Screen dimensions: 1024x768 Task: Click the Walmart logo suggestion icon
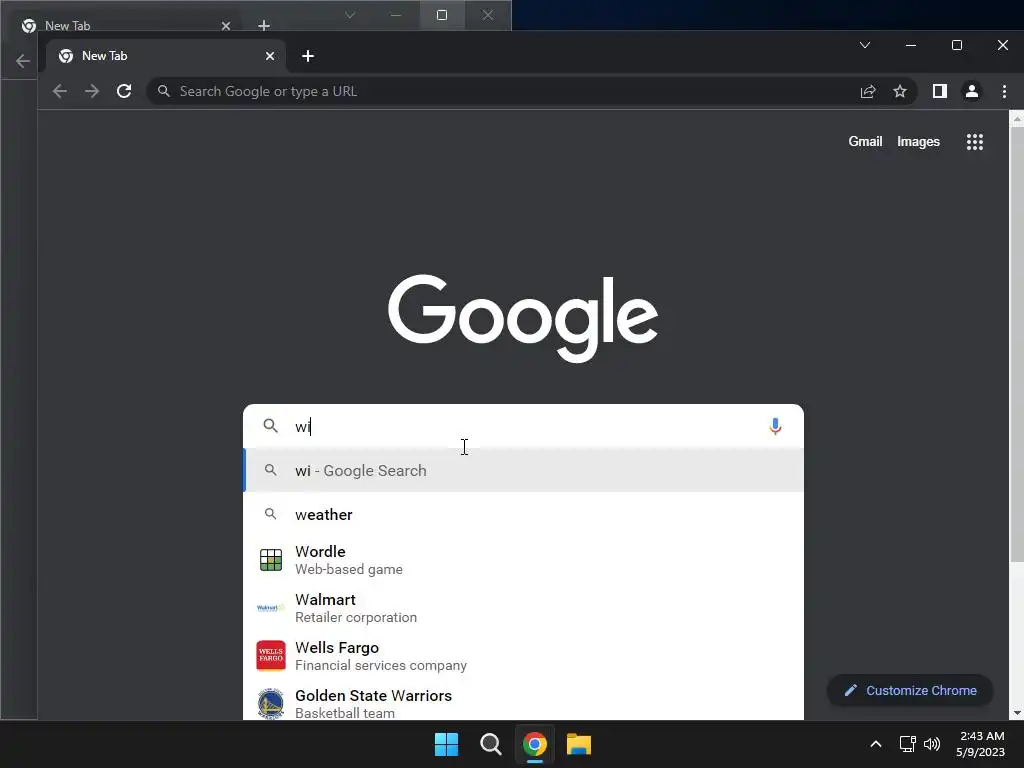(270, 608)
